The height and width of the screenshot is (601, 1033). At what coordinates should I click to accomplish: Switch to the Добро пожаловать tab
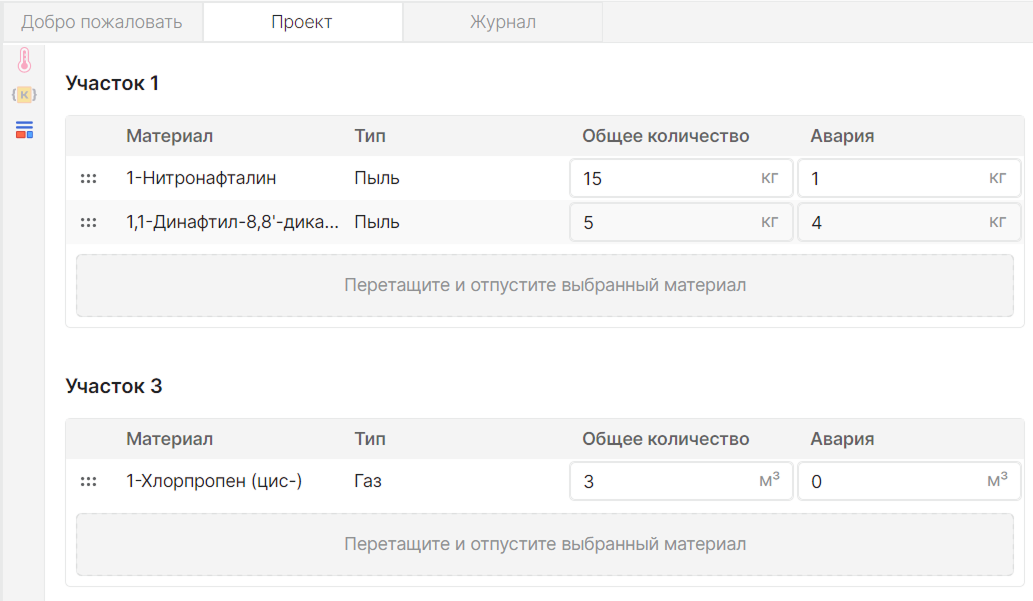102,22
